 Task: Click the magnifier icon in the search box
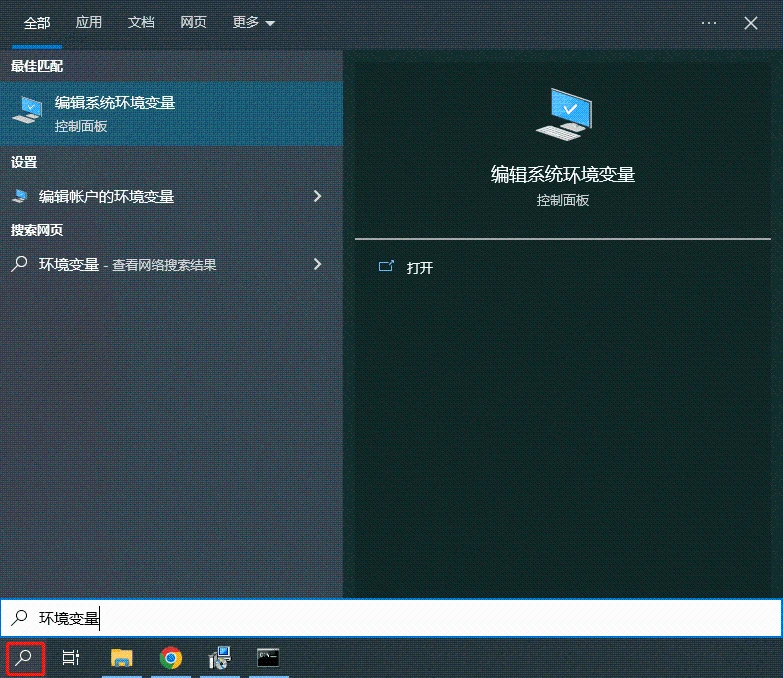pos(19,618)
